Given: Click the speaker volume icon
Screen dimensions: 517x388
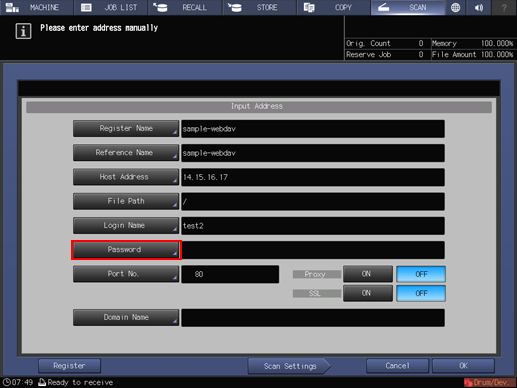Looking at the screenshot, I should (x=479, y=7).
